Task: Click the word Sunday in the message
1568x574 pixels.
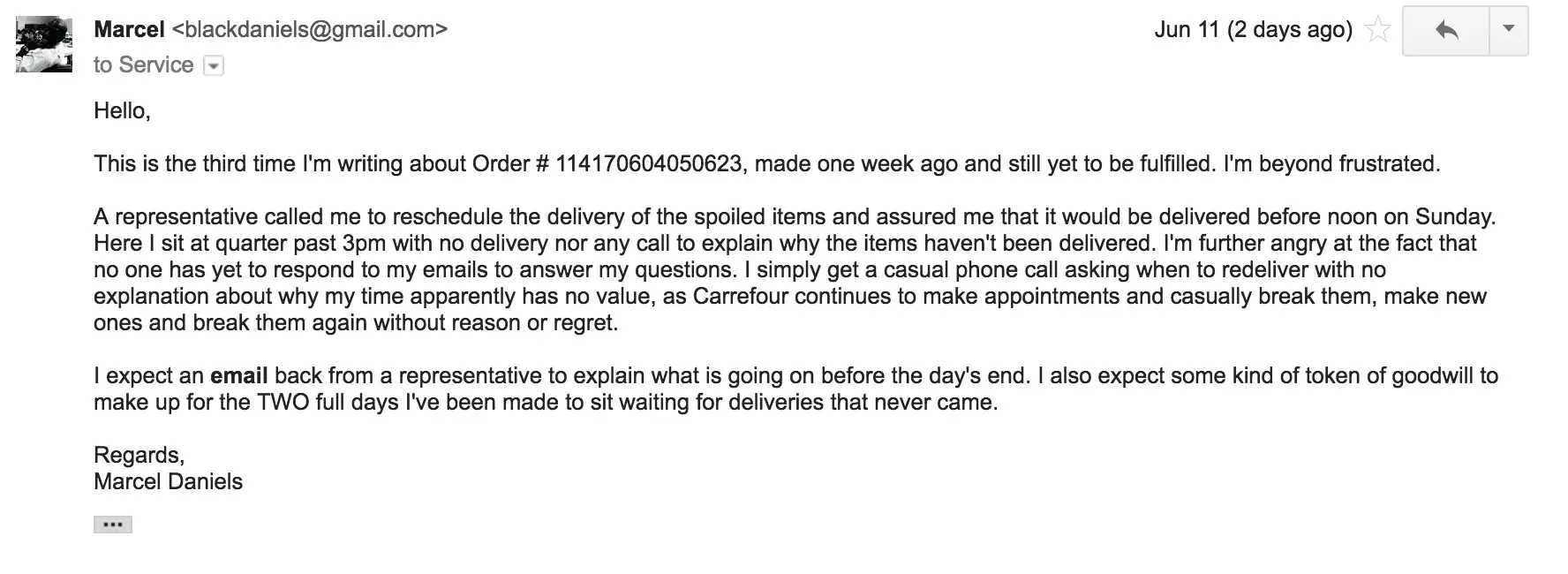Action: (1454, 217)
